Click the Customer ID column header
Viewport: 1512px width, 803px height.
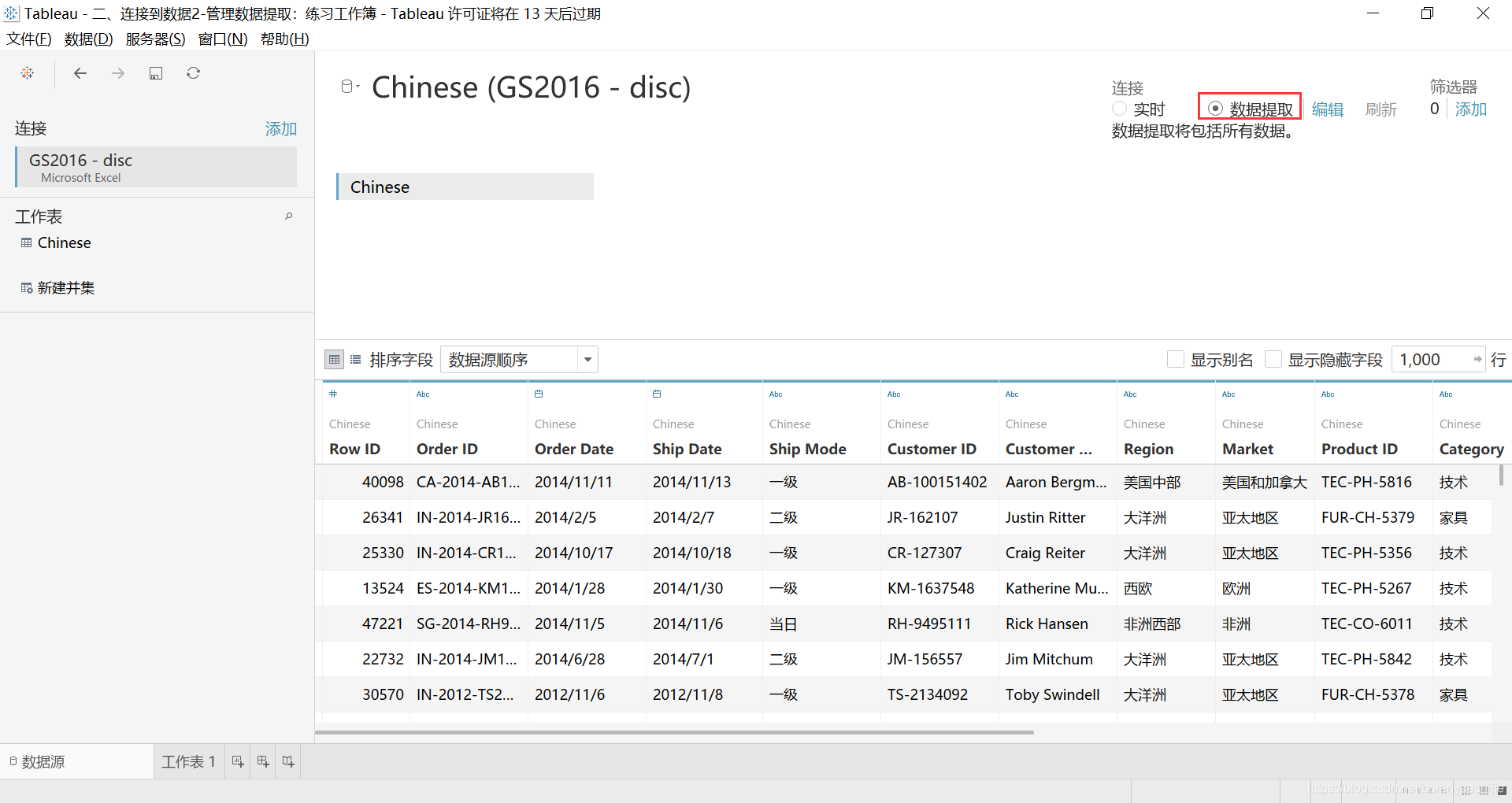[932, 449]
